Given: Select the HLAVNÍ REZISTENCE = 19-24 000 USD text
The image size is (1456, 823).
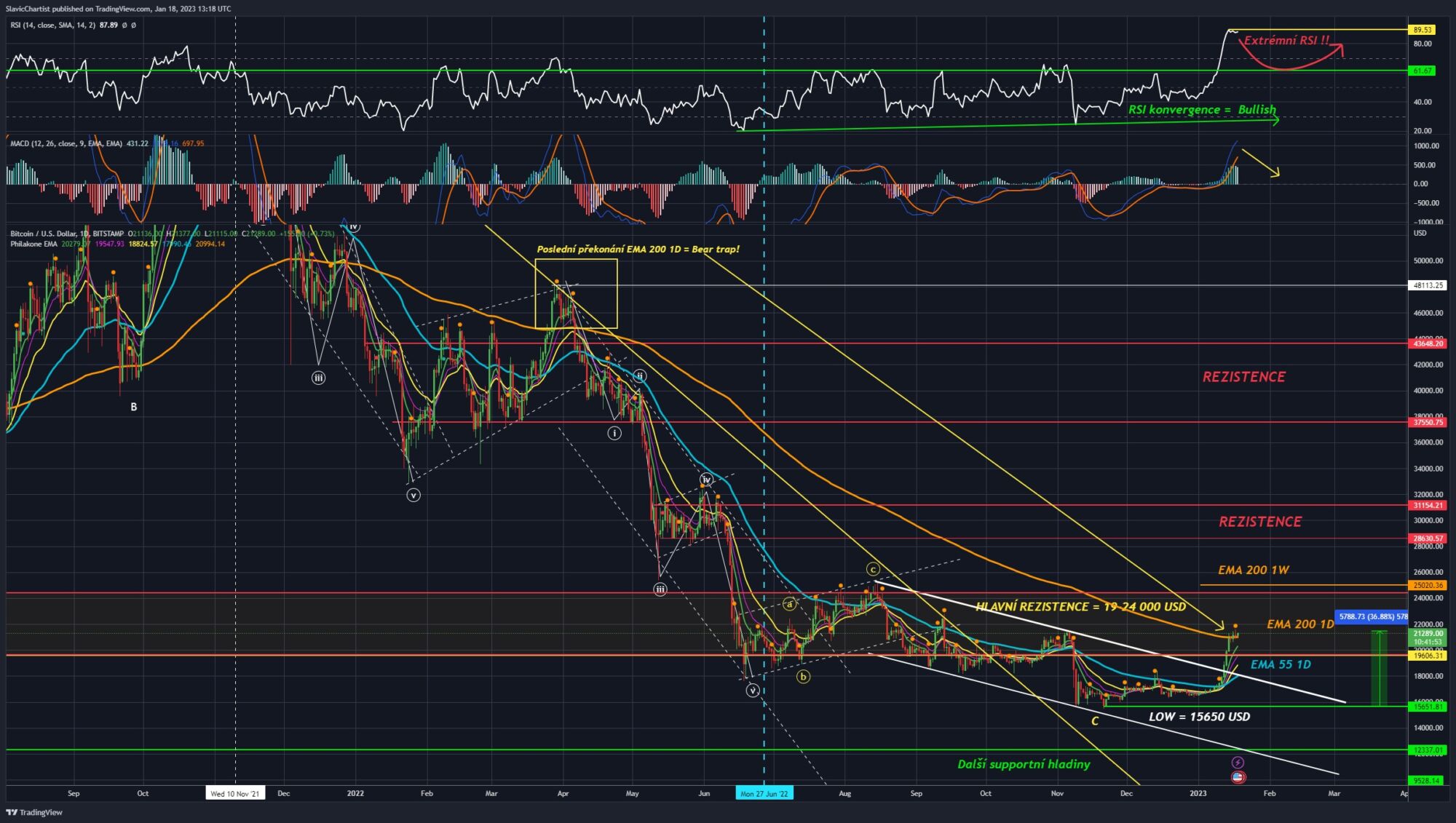Looking at the screenshot, I should [1081, 606].
